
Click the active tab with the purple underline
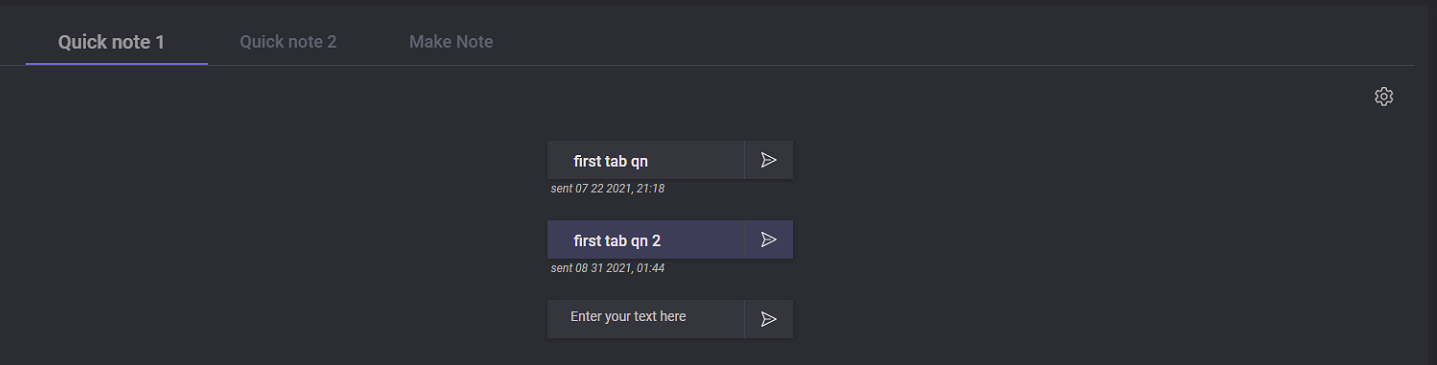(x=111, y=42)
